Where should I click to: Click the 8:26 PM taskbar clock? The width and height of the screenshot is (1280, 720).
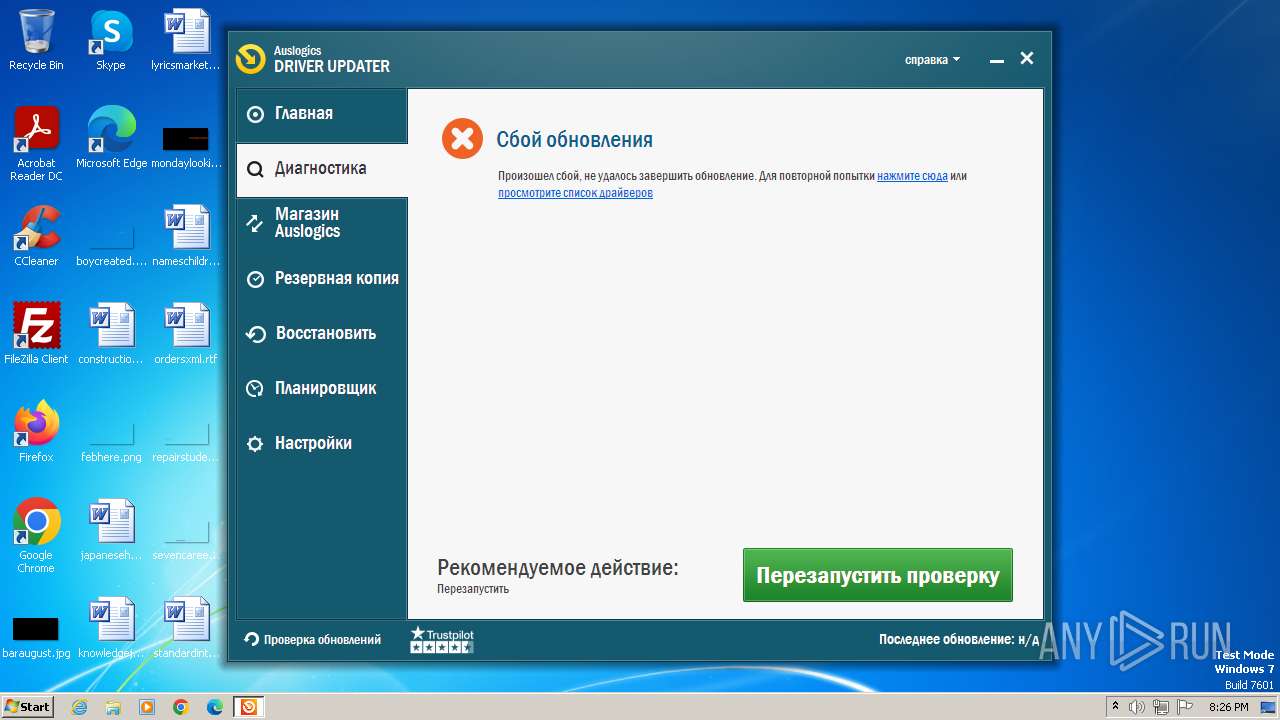point(1228,707)
